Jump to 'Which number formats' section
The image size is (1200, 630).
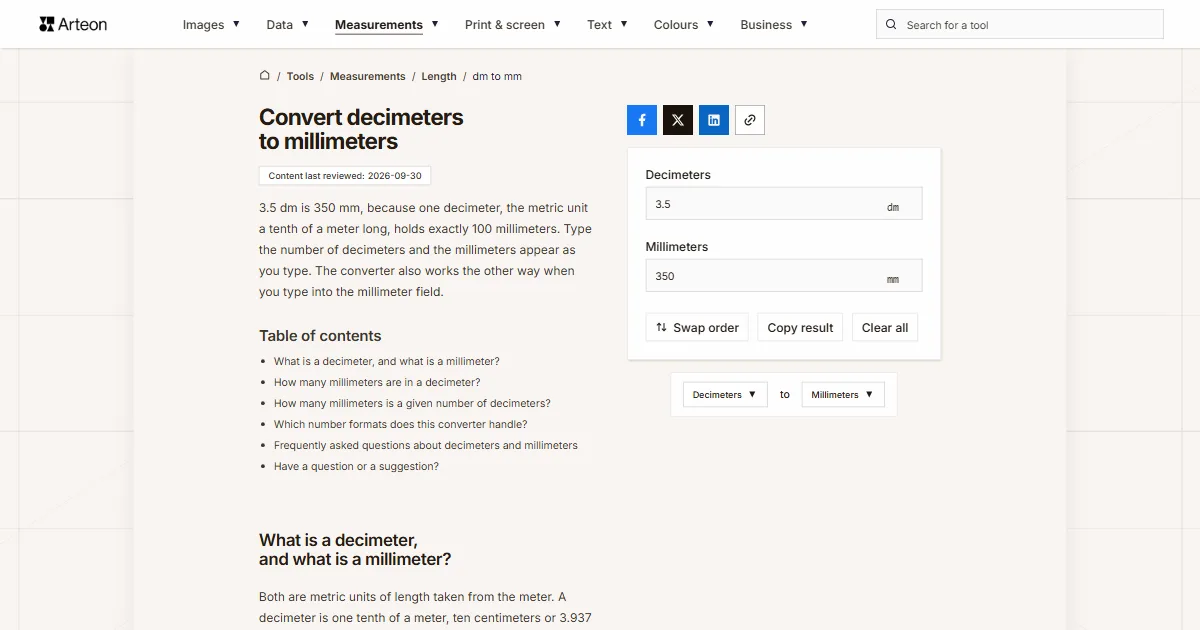(x=401, y=424)
